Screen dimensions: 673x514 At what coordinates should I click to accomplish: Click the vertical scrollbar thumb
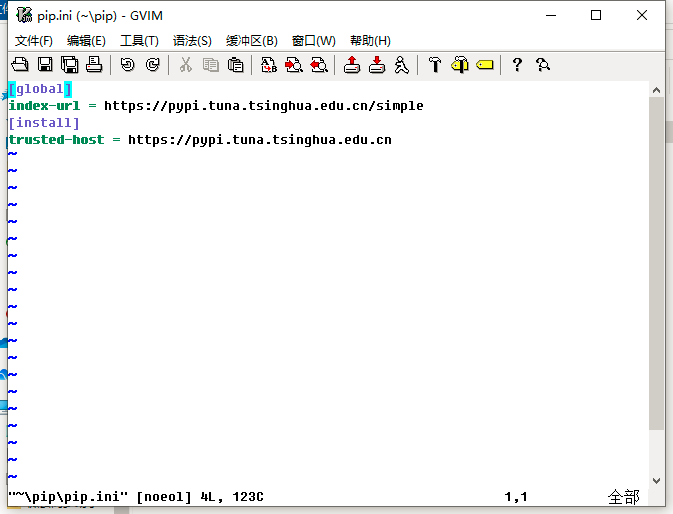click(x=656, y=263)
